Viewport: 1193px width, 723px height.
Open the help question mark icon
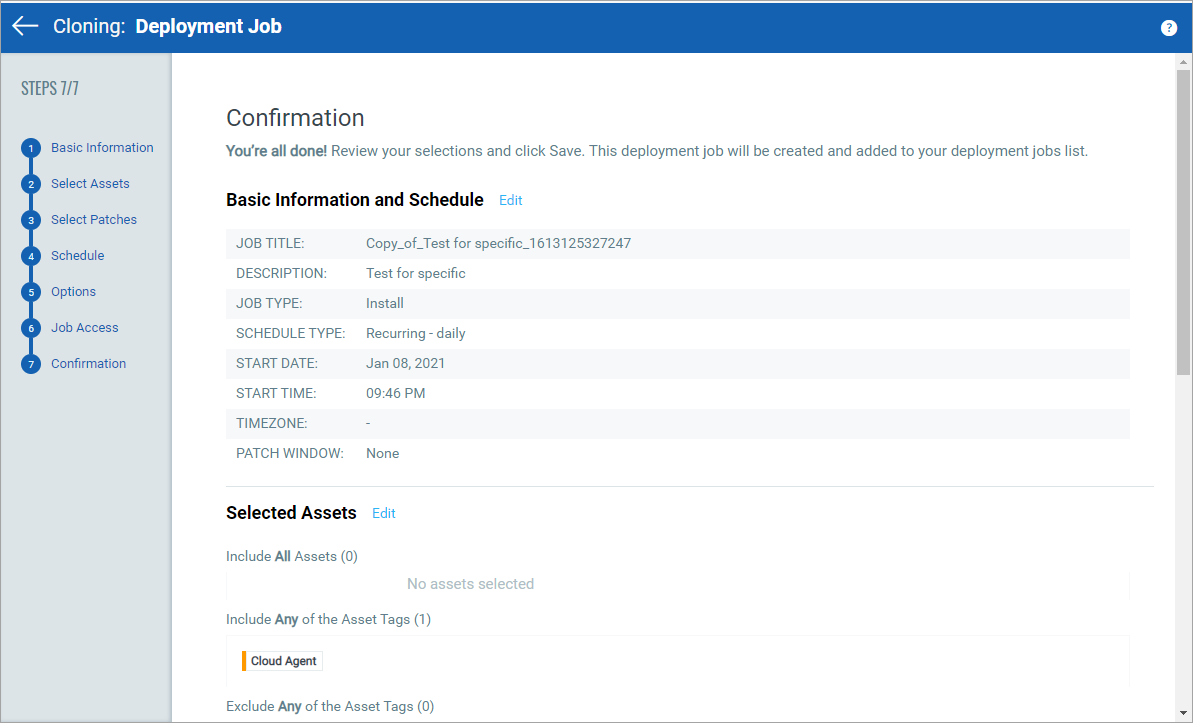click(1168, 28)
